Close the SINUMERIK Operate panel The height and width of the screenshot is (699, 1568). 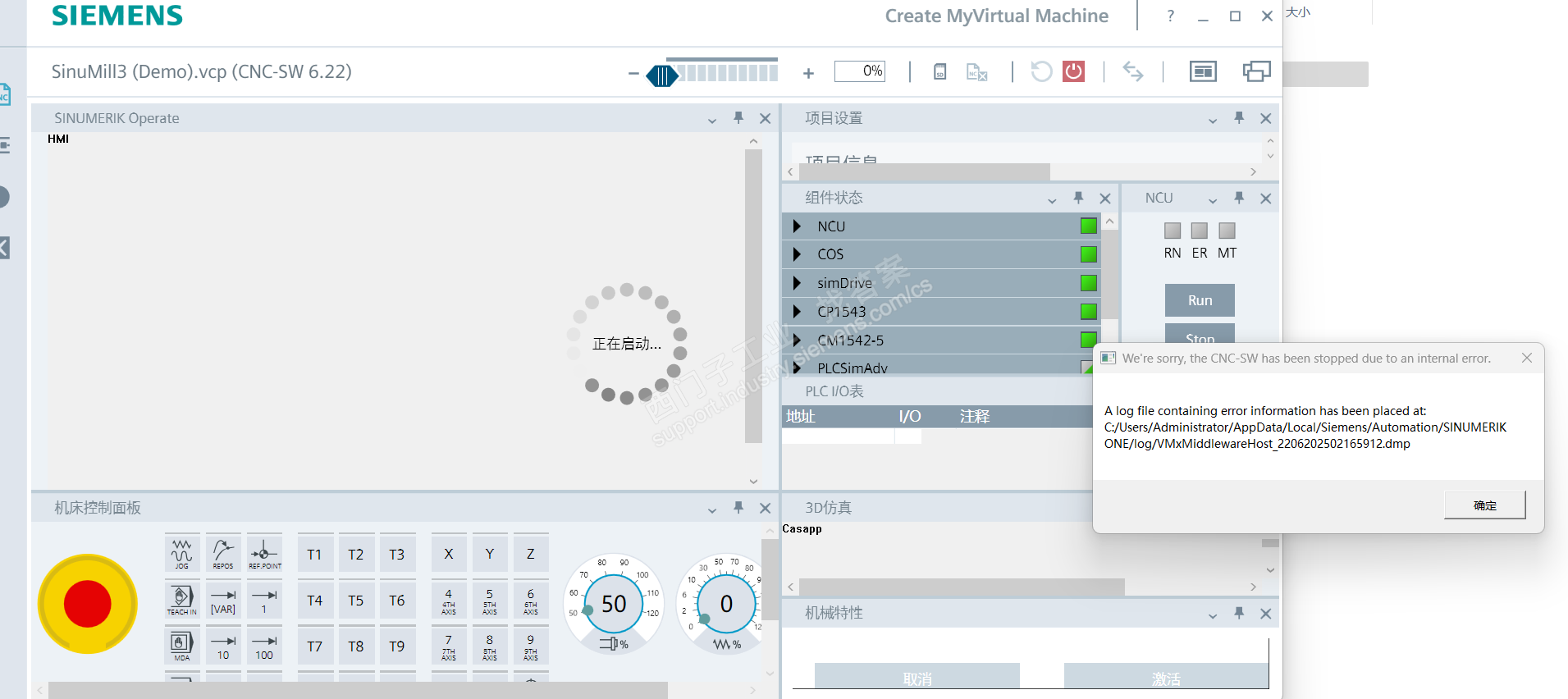(x=765, y=118)
